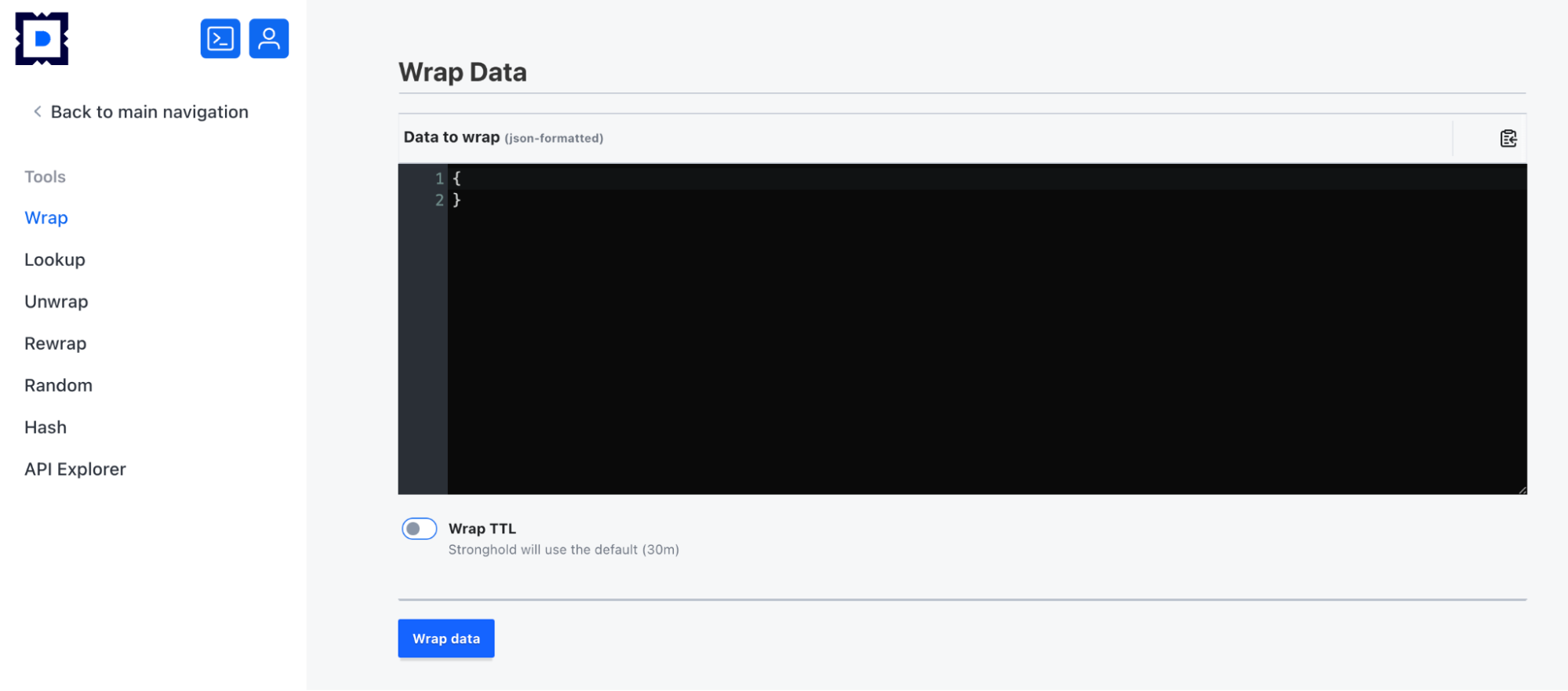Open the console terminal icon
Viewport: 1568px width, 691px height.
point(220,38)
